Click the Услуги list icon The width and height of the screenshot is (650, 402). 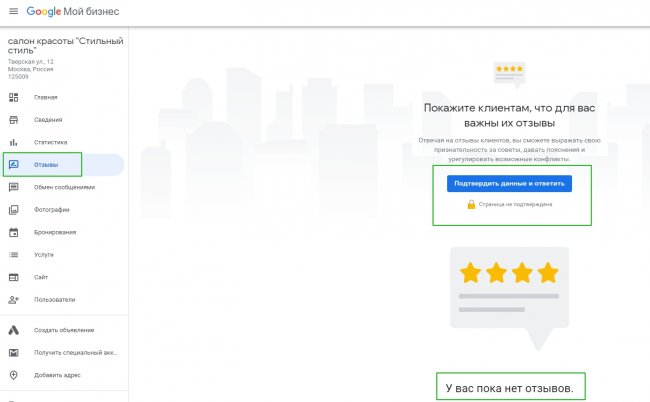coord(14,255)
